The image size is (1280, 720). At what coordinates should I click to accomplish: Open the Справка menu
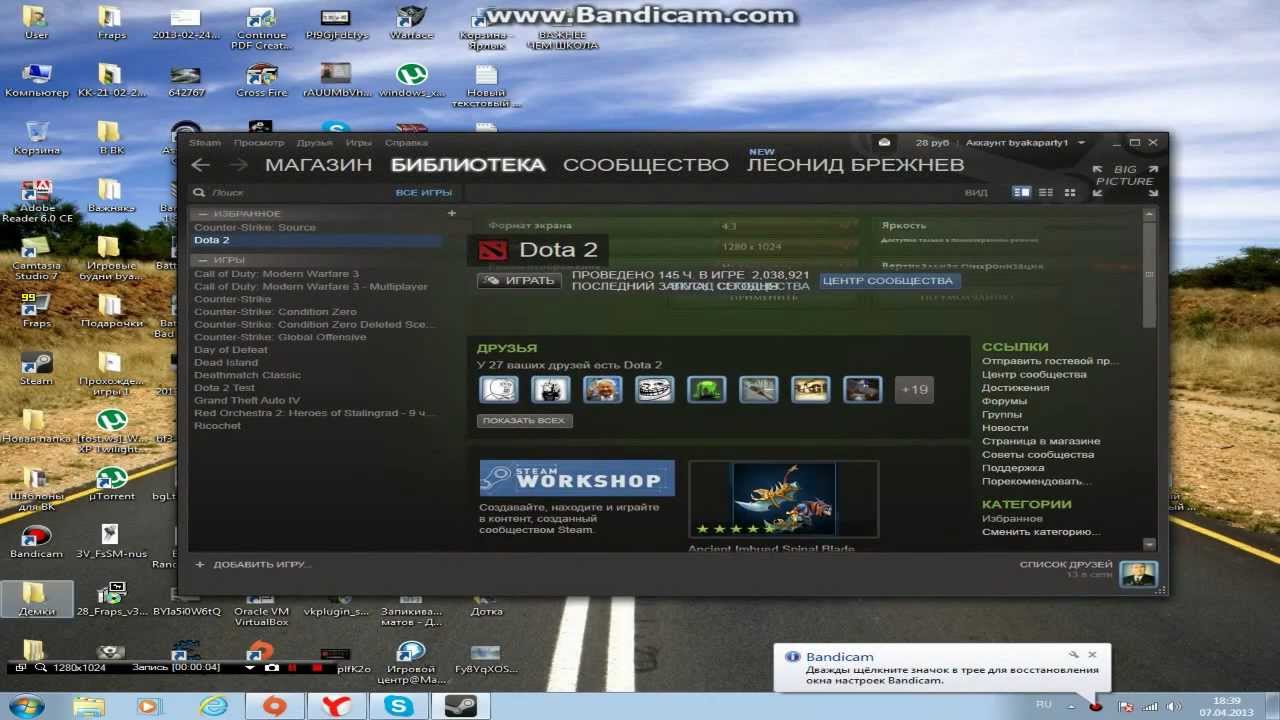point(406,143)
